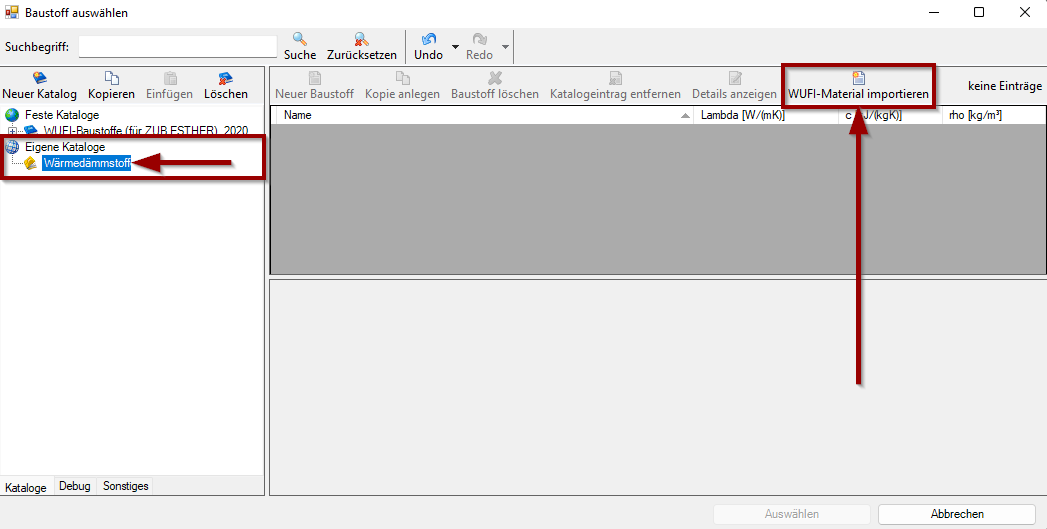Select the Eigene Kataloge tree node
This screenshot has height=529, width=1047.
point(64,147)
